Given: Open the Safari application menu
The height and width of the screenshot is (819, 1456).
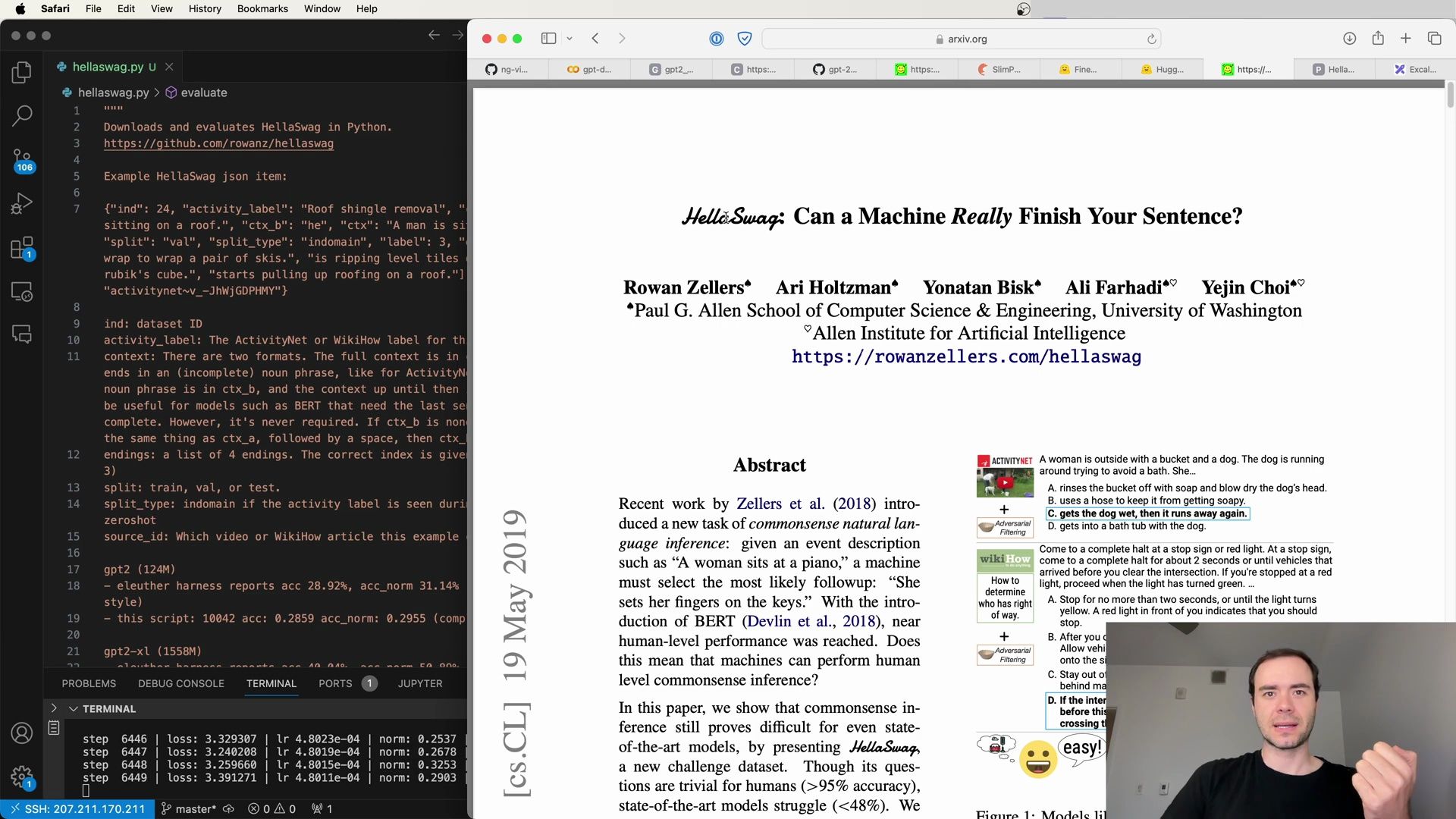Looking at the screenshot, I should [55, 8].
